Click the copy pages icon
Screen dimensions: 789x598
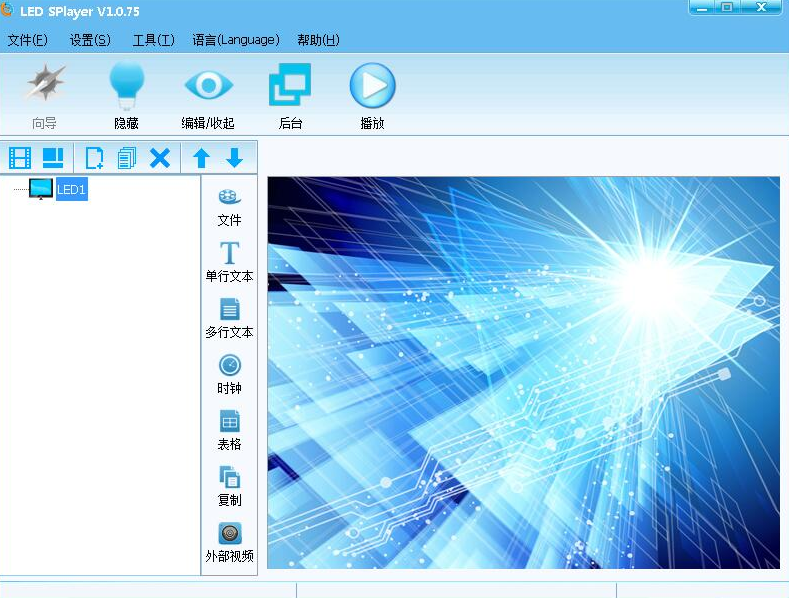pos(127,158)
